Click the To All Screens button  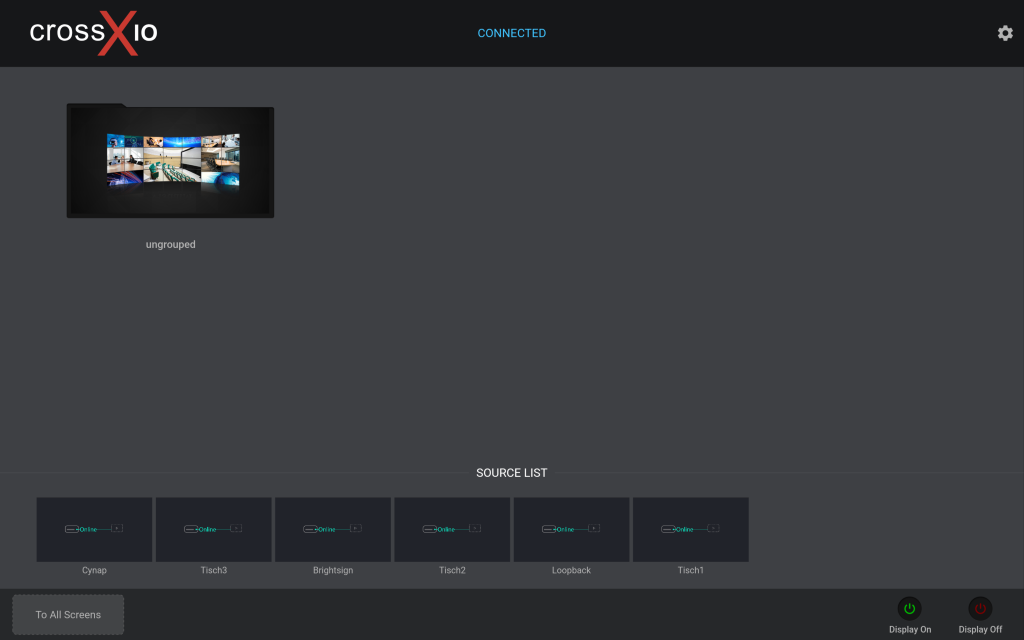coord(68,614)
